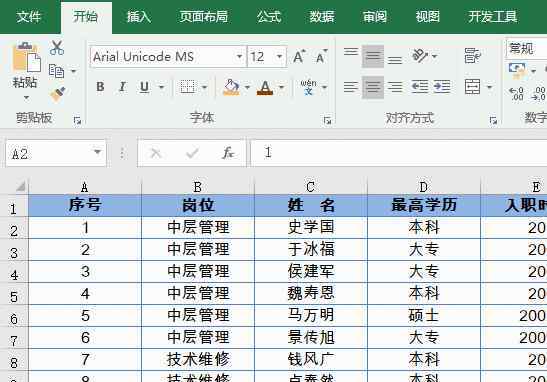Switch to the 数据 tab
Screen dimensions: 547x382
pyautogui.click(x=322, y=16)
